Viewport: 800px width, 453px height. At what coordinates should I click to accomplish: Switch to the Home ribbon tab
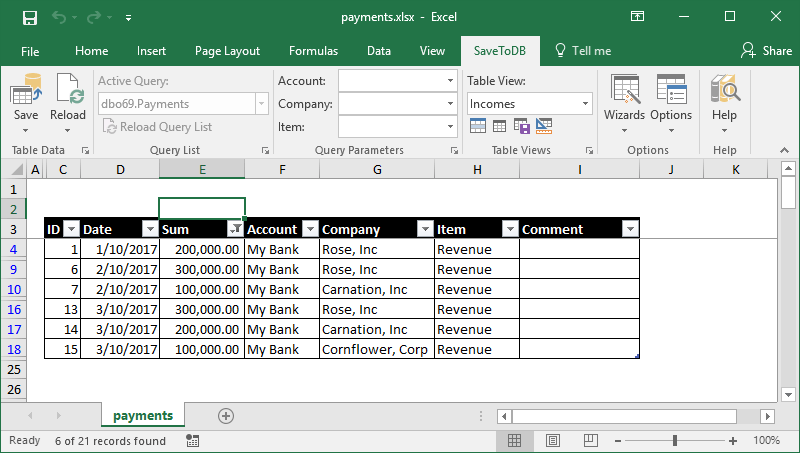[91, 51]
